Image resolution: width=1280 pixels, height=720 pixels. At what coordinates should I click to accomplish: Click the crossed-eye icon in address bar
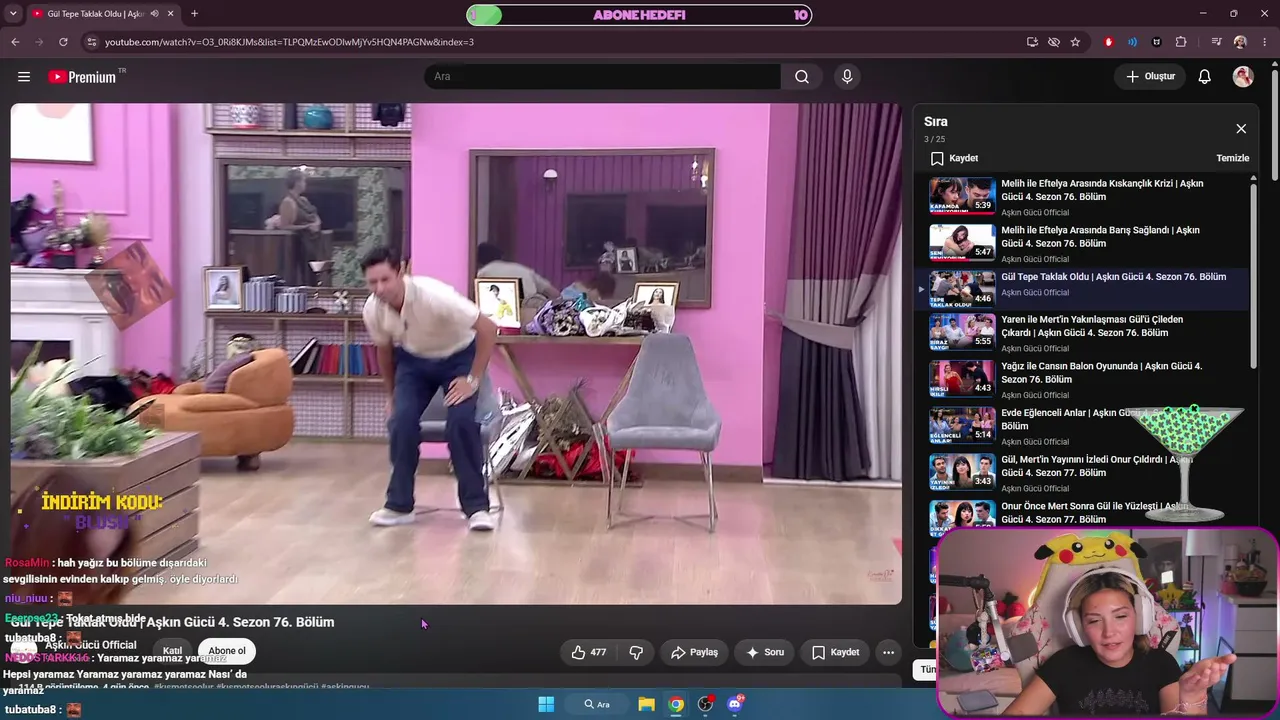pyautogui.click(x=1054, y=42)
